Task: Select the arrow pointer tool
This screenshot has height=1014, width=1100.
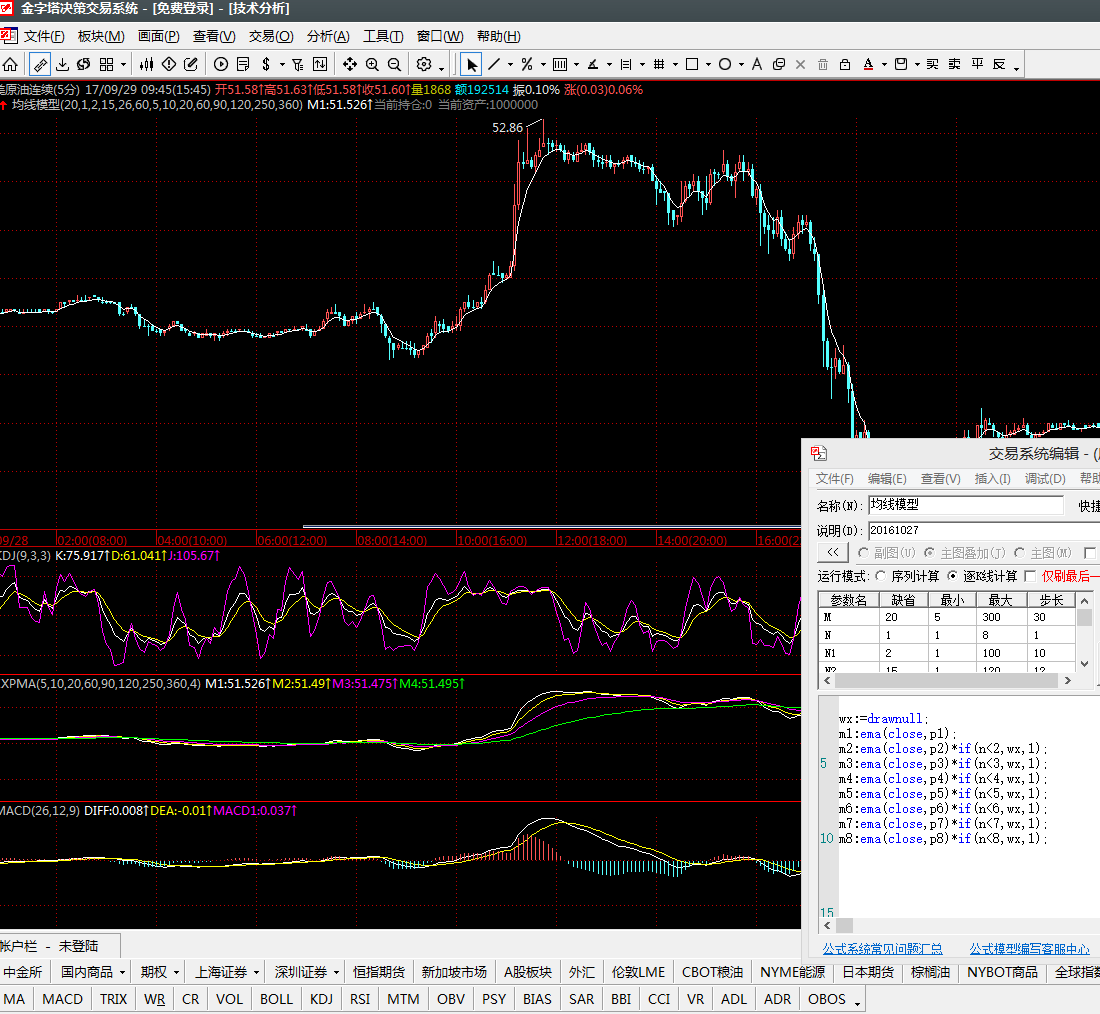Action: pos(471,65)
